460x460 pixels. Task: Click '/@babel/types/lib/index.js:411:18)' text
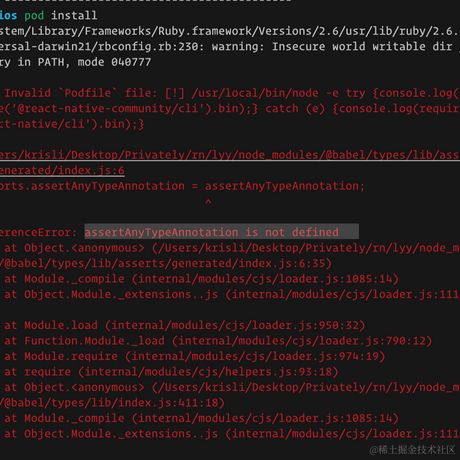click(112, 403)
